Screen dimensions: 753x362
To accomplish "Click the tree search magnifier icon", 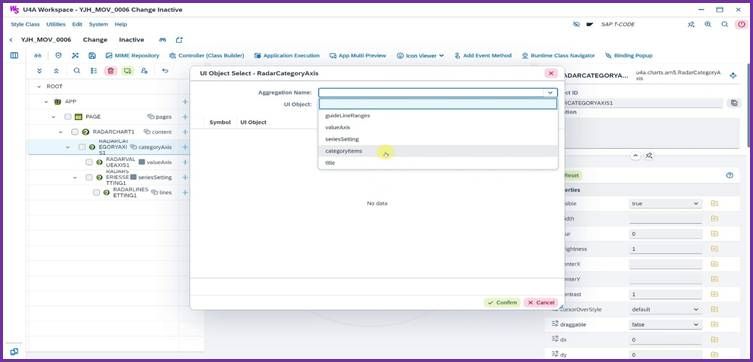I will 77,71.
